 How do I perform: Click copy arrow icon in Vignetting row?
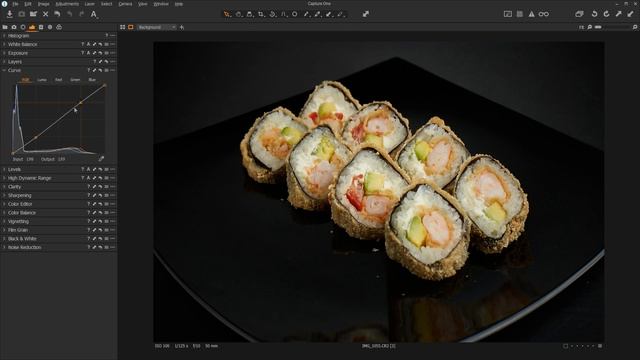click(94, 221)
